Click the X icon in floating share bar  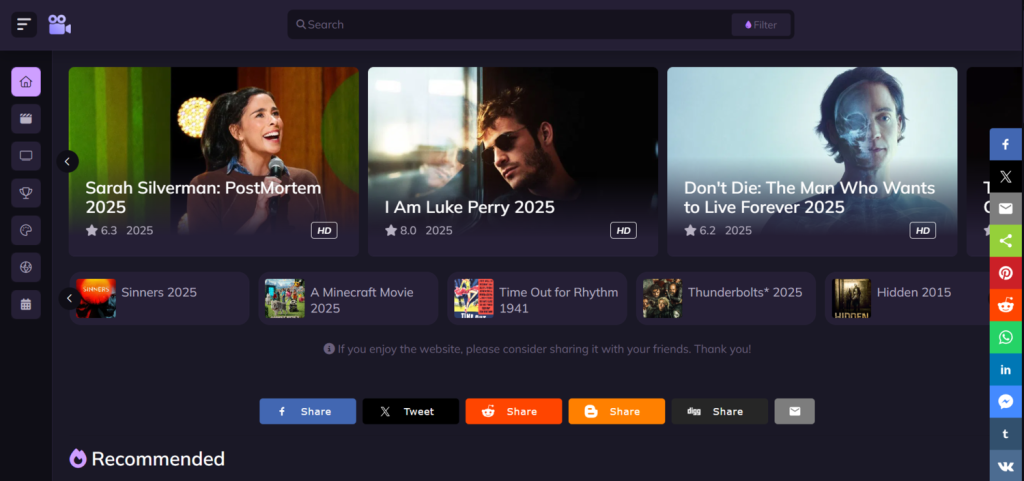pos(1006,177)
